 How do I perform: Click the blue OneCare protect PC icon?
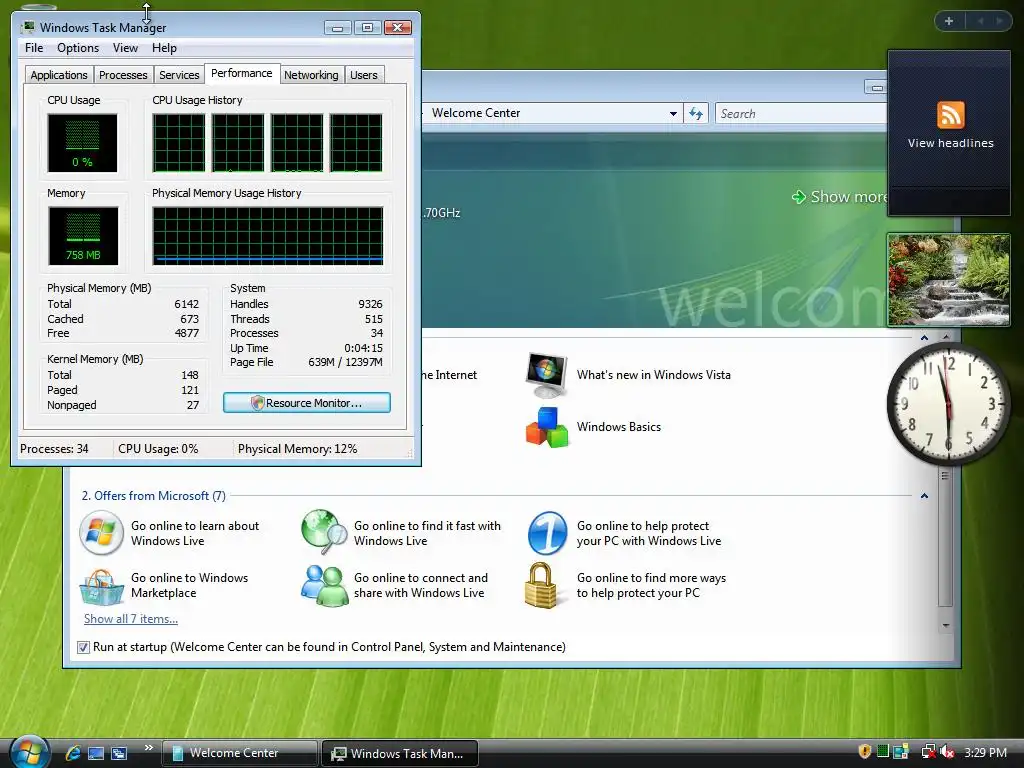click(x=547, y=533)
